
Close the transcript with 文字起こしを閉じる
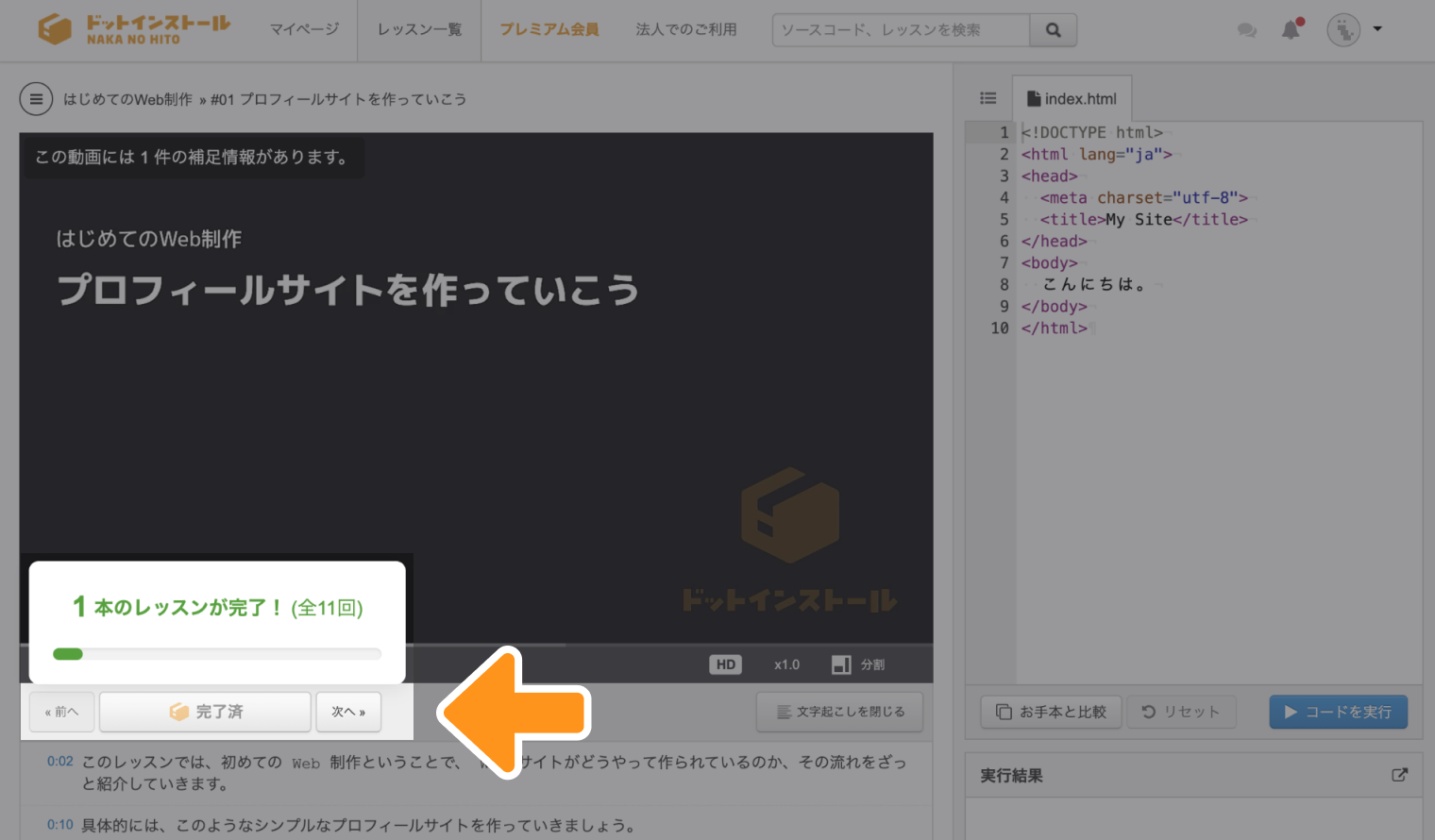point(839,712)
